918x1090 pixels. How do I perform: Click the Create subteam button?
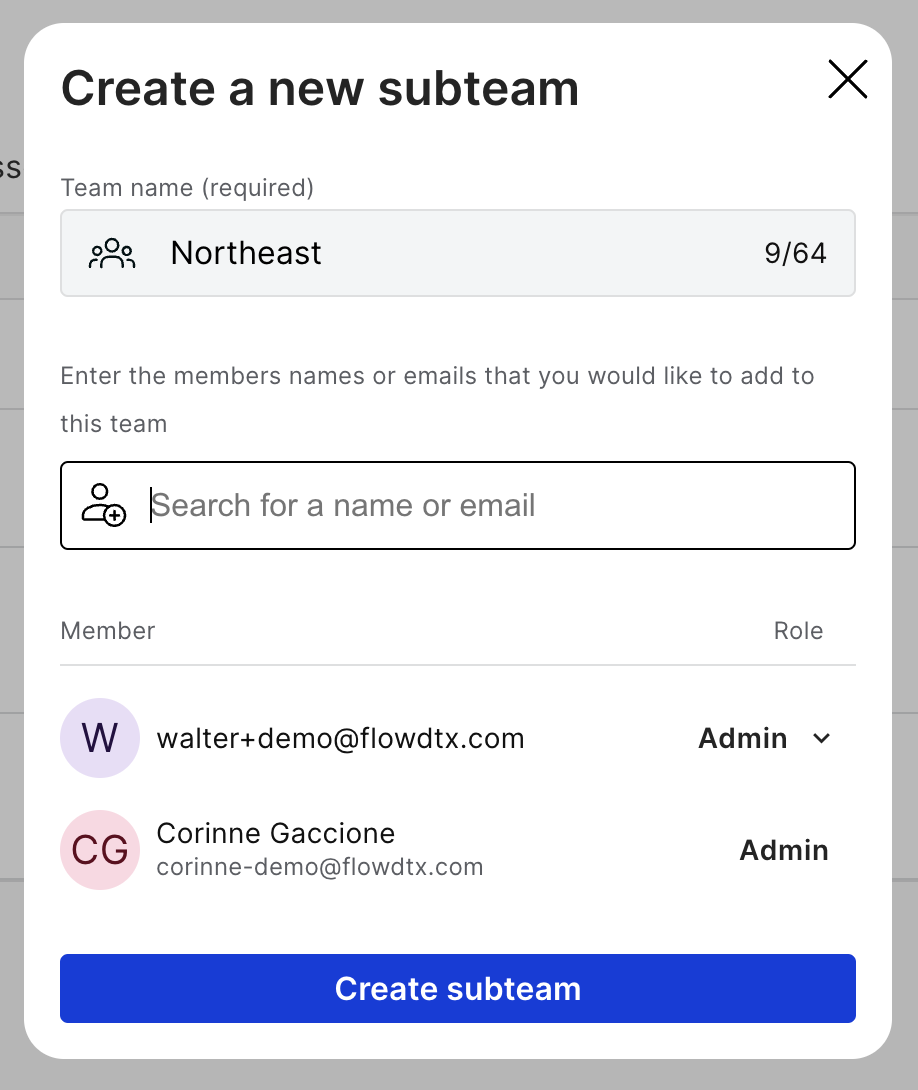coord(458,989)
